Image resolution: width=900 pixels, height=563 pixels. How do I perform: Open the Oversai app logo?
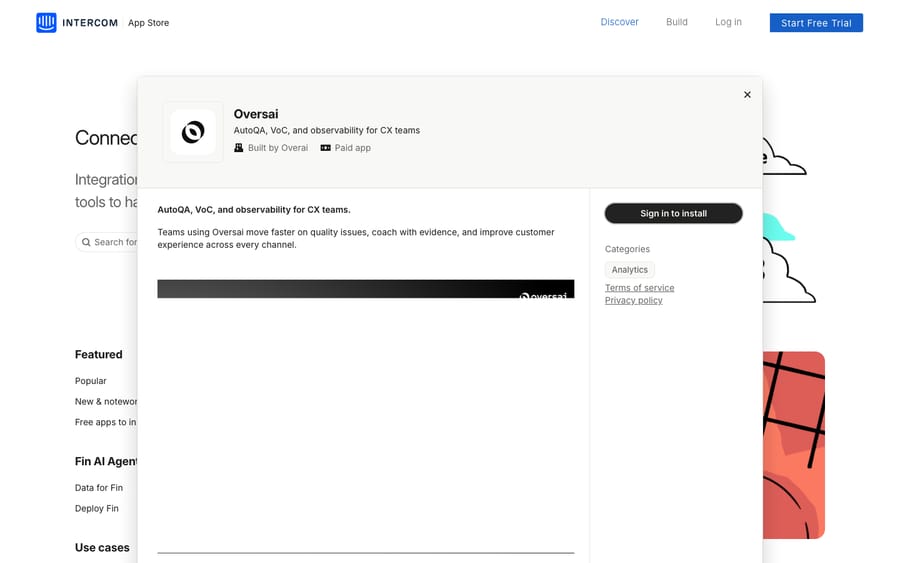pyautogui.click(x=193, y=132)
